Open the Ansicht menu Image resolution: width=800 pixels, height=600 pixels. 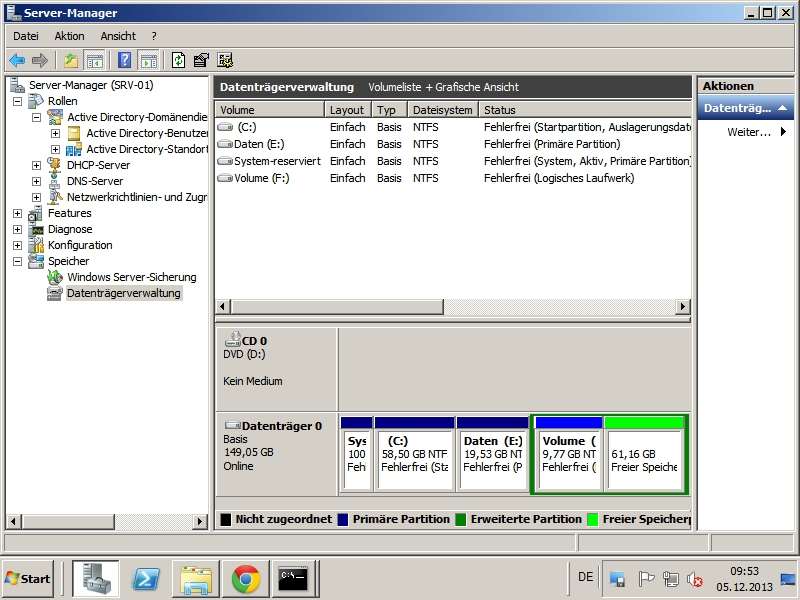click(118, 36)
